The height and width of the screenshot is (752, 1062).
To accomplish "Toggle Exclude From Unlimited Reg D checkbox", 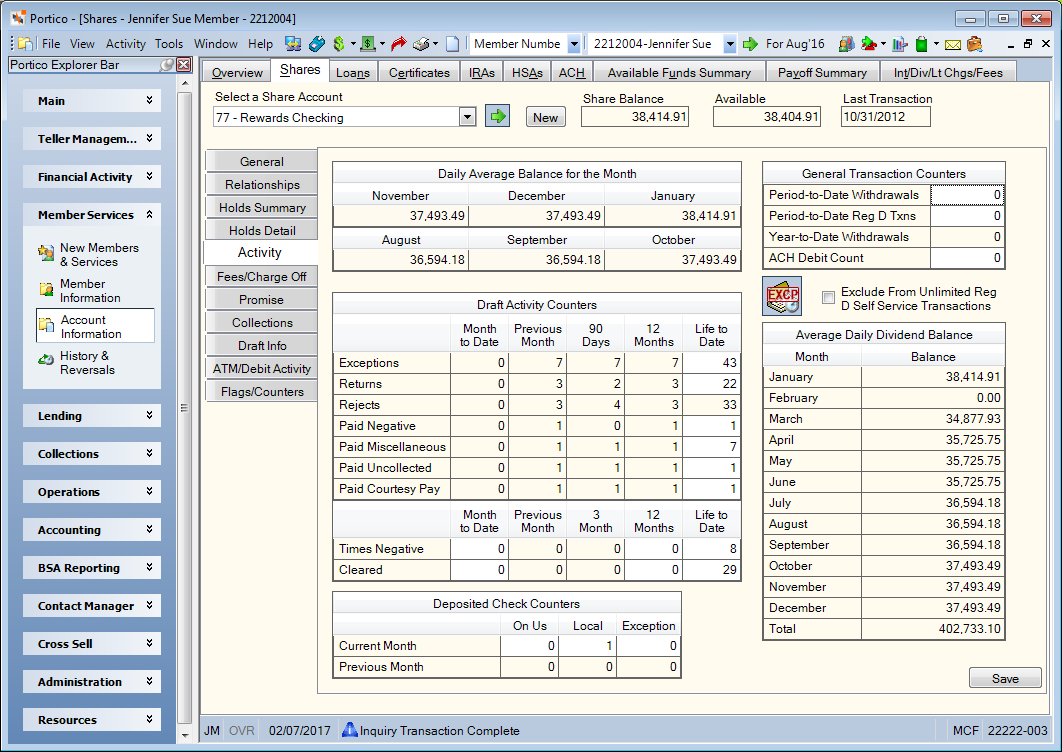I will [828, 297].
